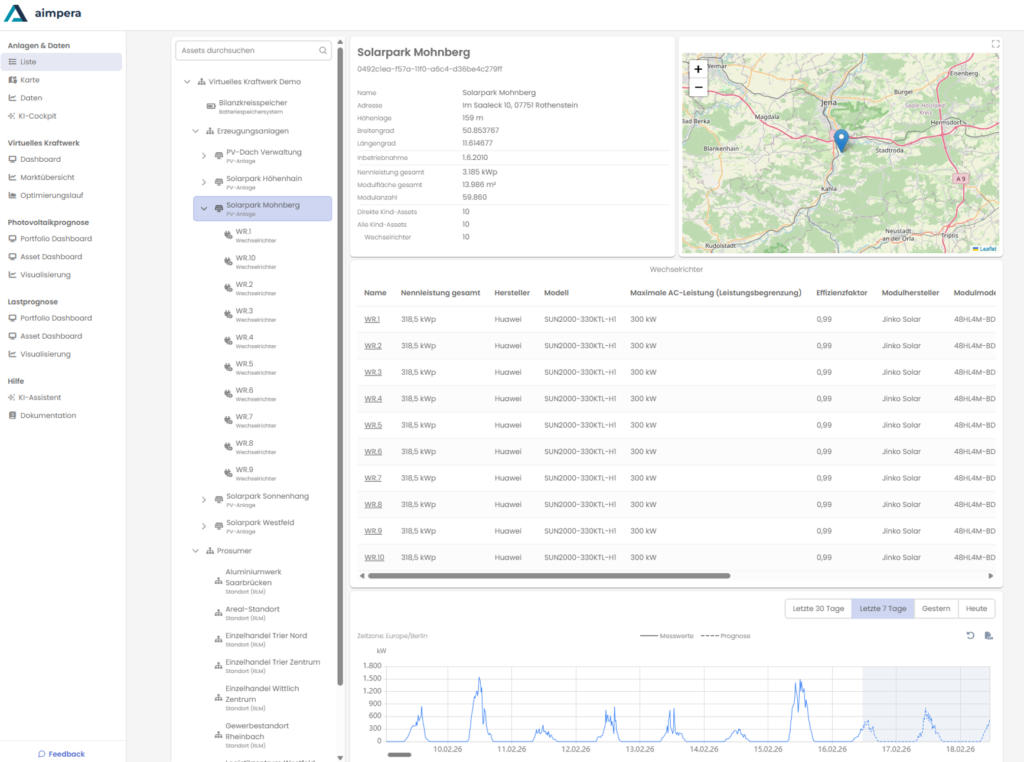1024x762 pixels.
Task: Open Karte in the sidebar
Action: click(x=30, y=80)
